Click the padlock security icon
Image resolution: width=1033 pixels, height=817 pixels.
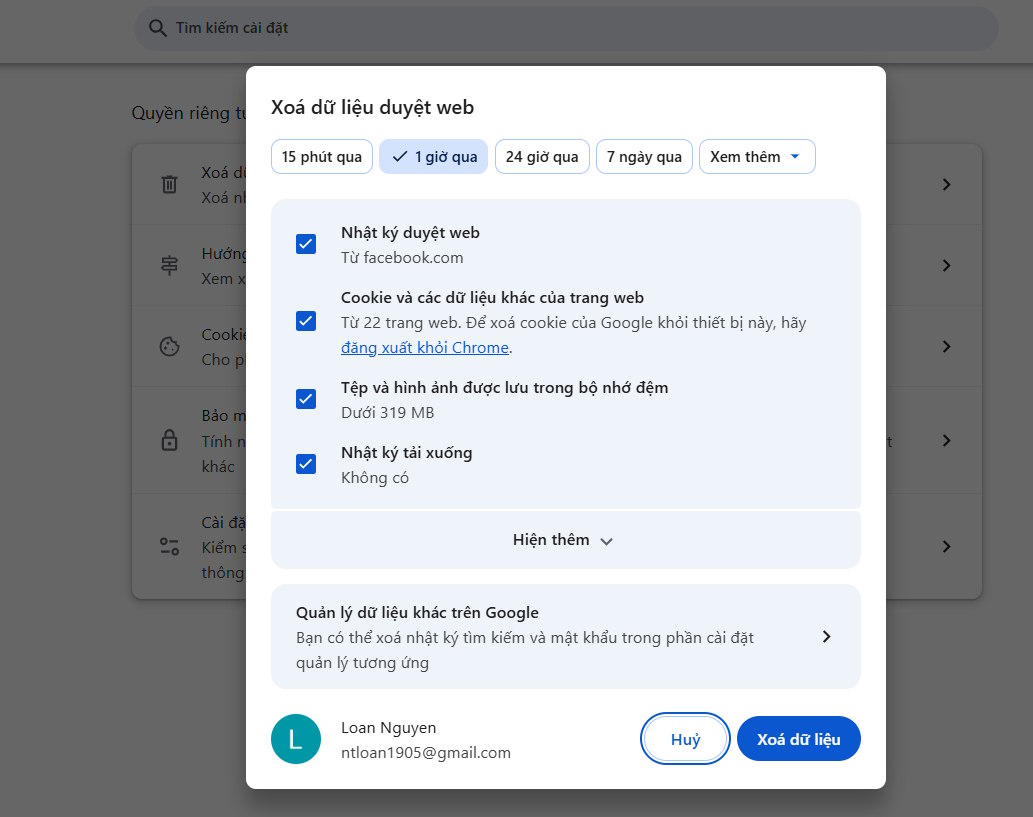[x=169, y=440]
